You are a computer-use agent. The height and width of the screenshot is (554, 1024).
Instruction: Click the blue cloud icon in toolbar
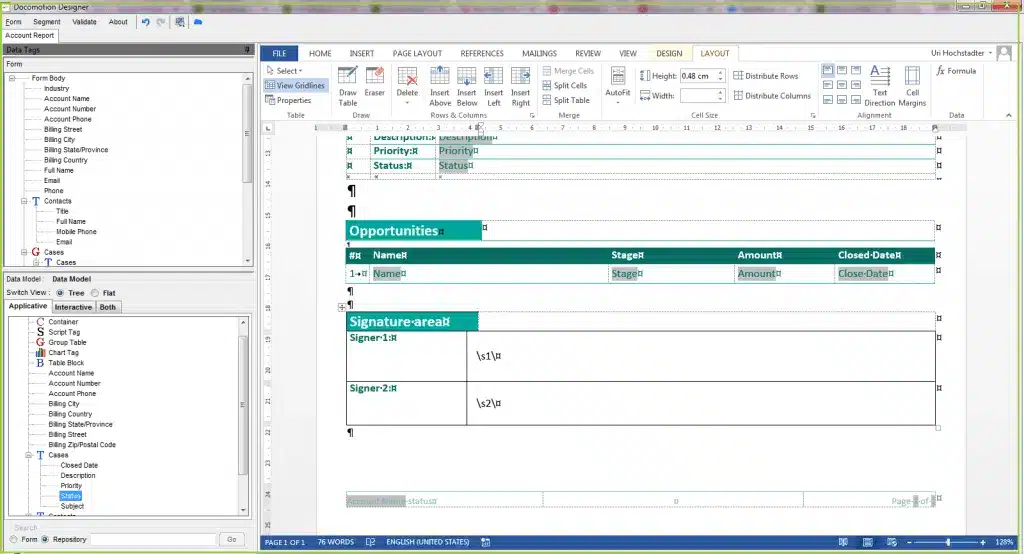click(x=197, y=21)
